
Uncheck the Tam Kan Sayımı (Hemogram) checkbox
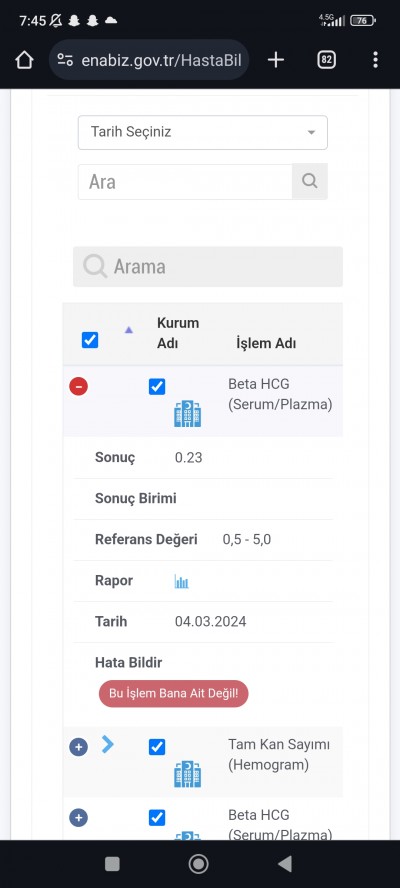(x=157, y=747)
